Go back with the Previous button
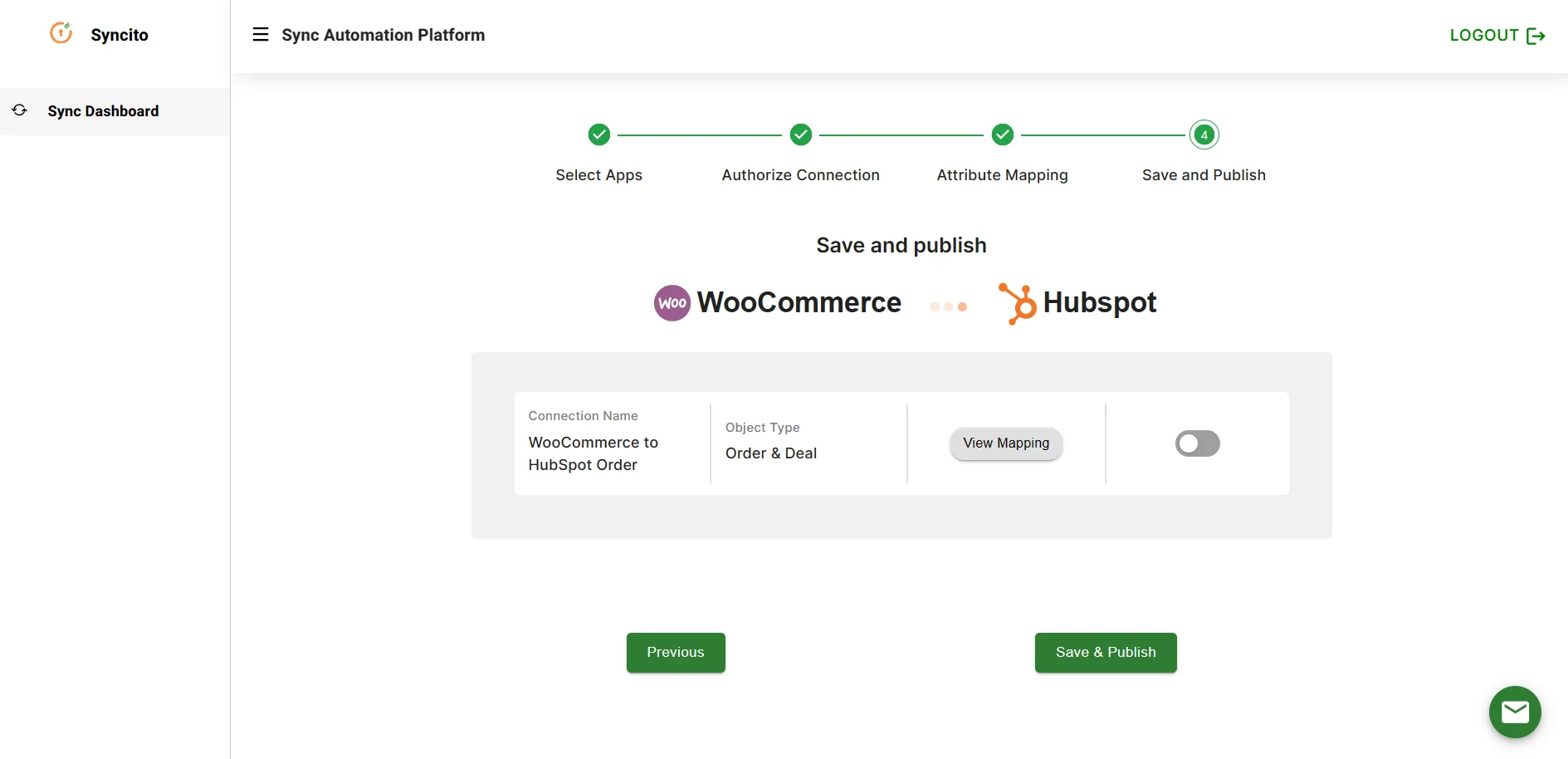This screenshot has height=759, width=1568. point(675,653)
